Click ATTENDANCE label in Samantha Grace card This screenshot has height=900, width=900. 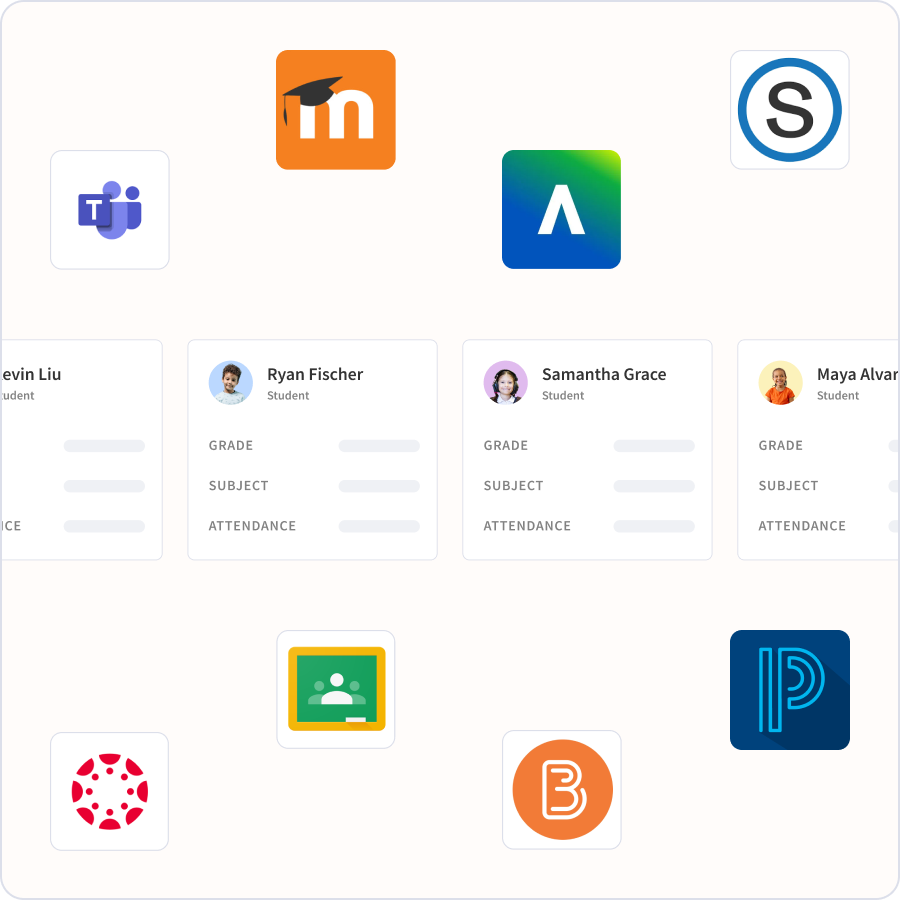[x=527, y=526]
